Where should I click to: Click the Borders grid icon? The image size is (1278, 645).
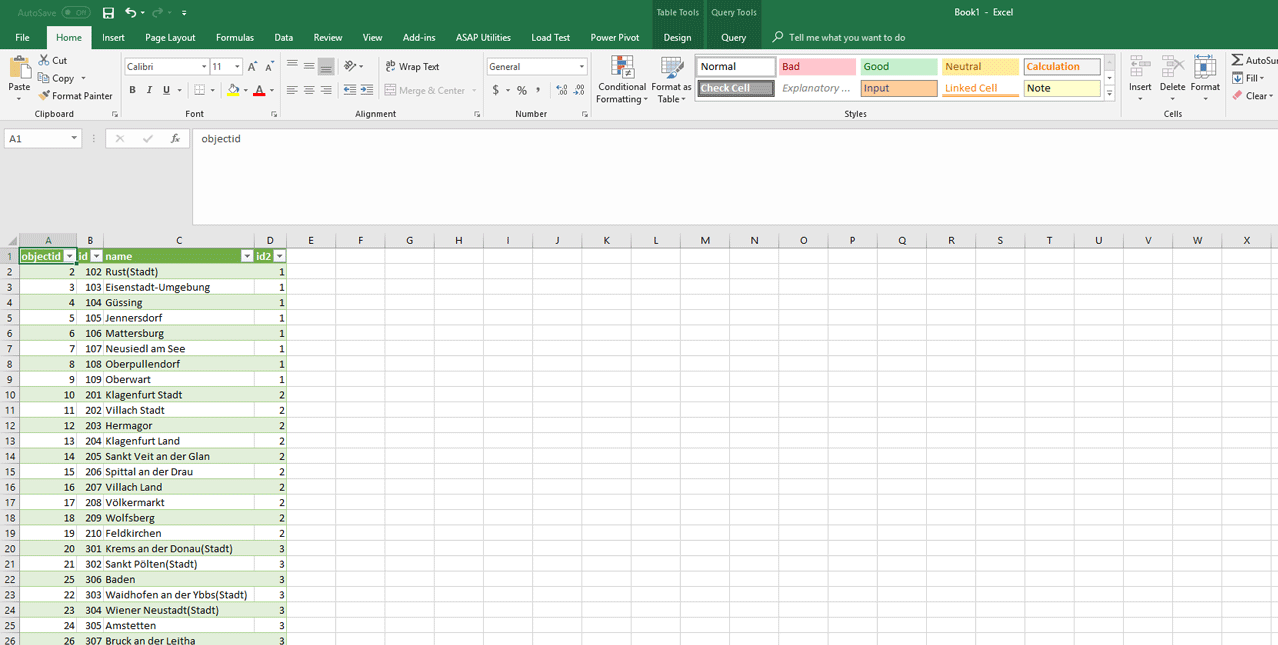pos(200,90)
